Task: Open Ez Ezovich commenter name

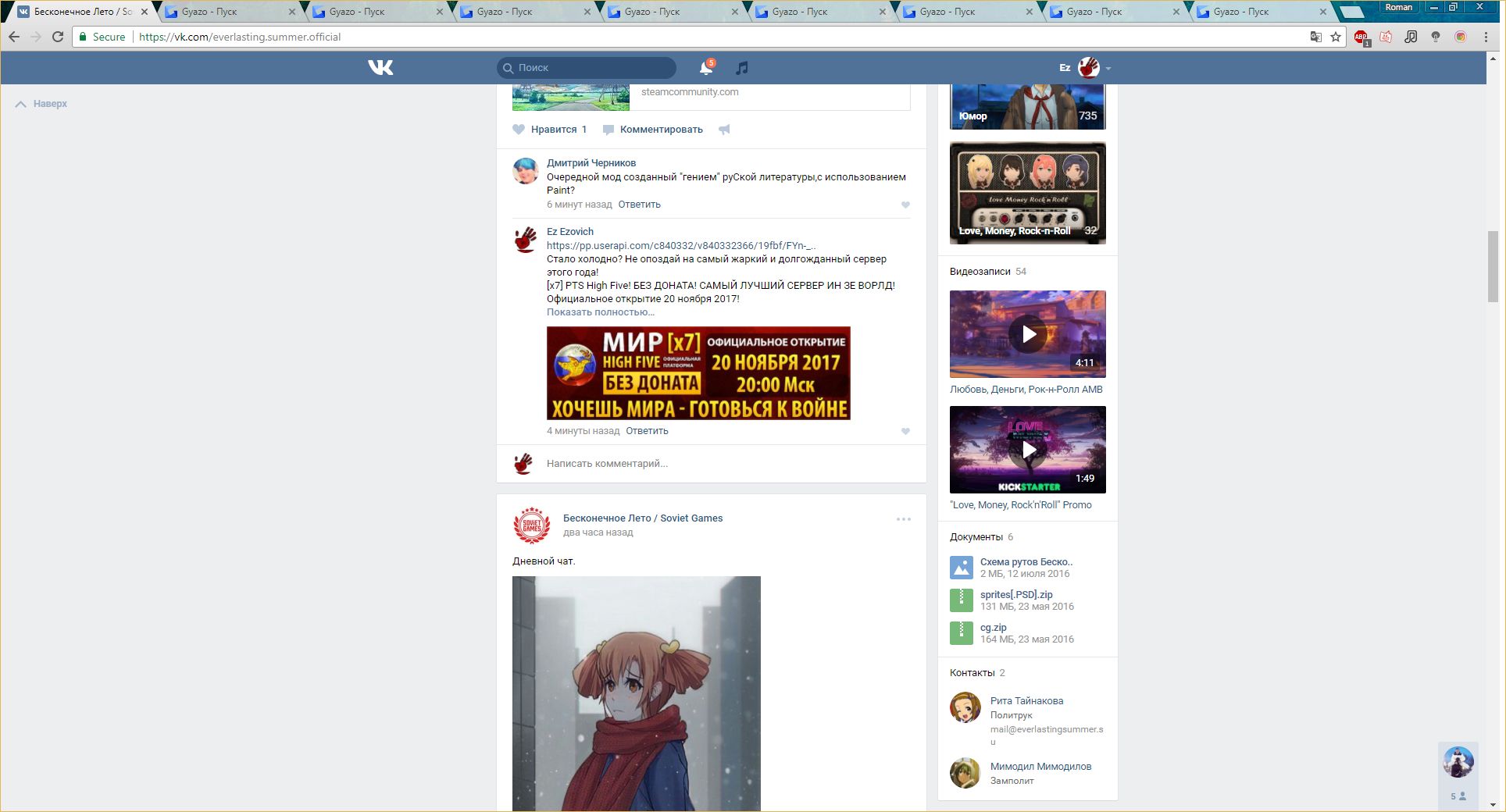Action: (x=570, y=232)
